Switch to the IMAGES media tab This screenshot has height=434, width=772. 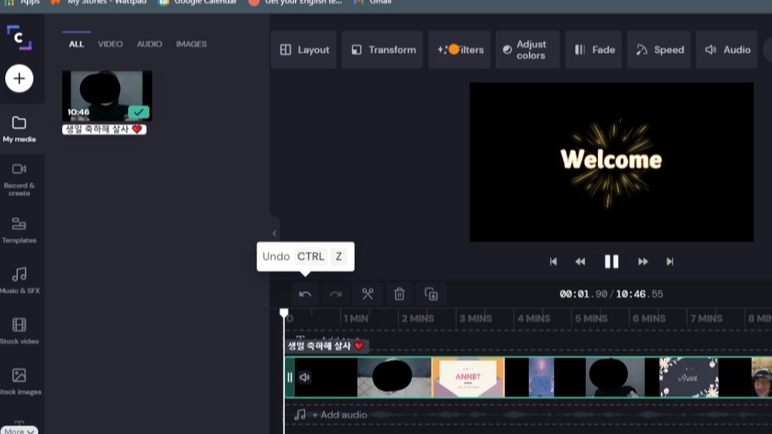coord(192,44)
